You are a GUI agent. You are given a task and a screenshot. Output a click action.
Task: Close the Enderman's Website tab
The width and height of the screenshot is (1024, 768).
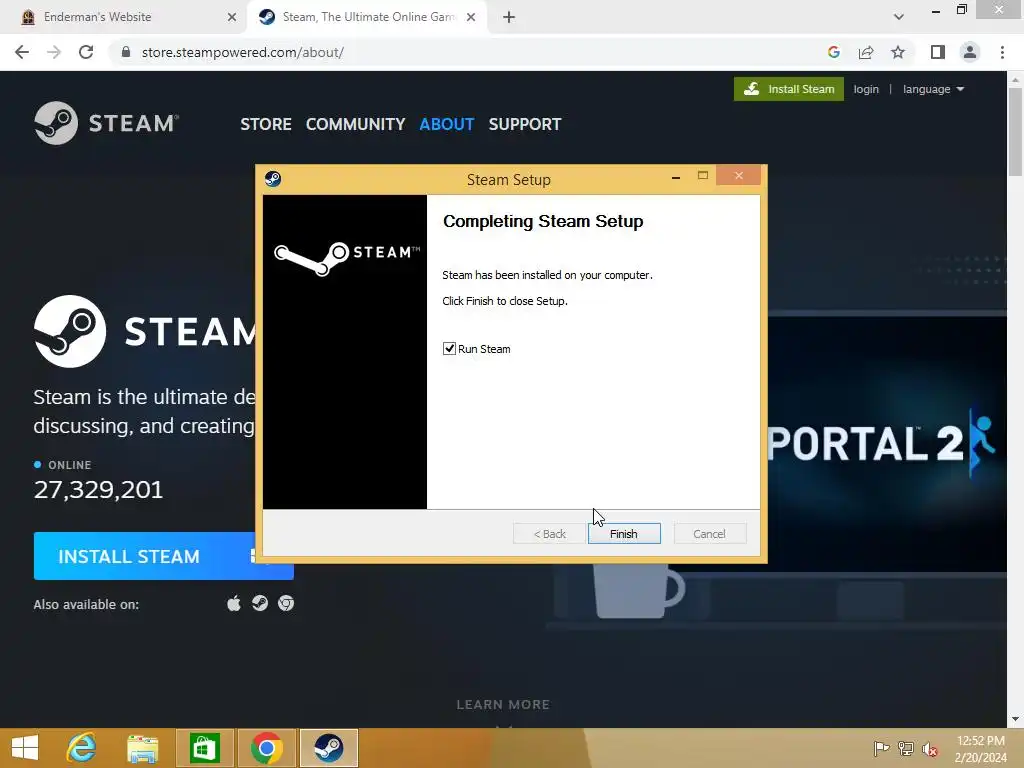tap(232, 17)
